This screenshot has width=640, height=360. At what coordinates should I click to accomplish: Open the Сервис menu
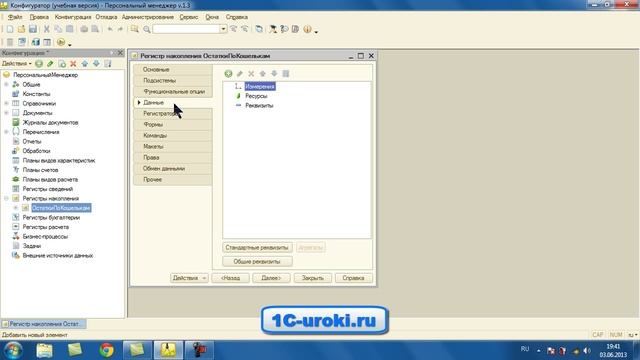coord(189,17)
